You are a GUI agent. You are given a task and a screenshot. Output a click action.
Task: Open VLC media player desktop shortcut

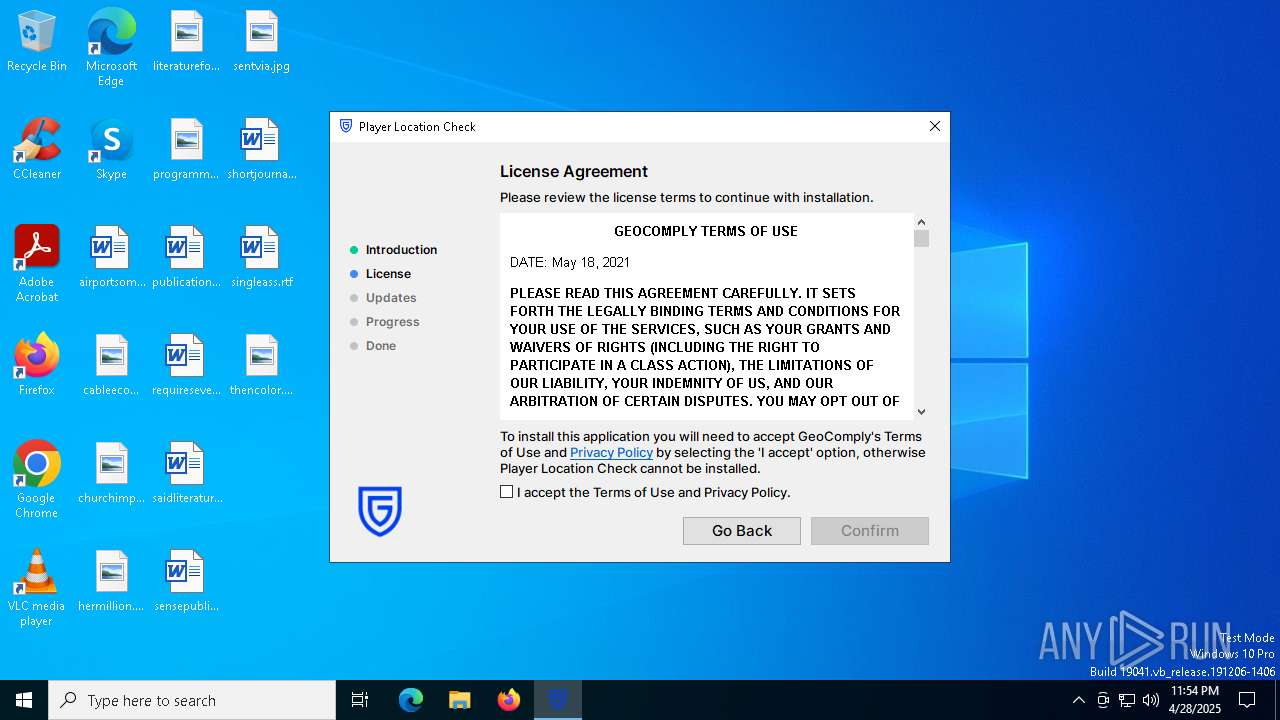point(37,588)
